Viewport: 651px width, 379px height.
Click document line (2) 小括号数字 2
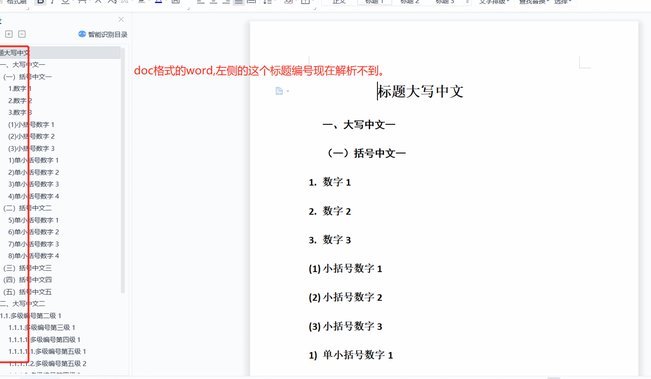[x=345, y=298]
